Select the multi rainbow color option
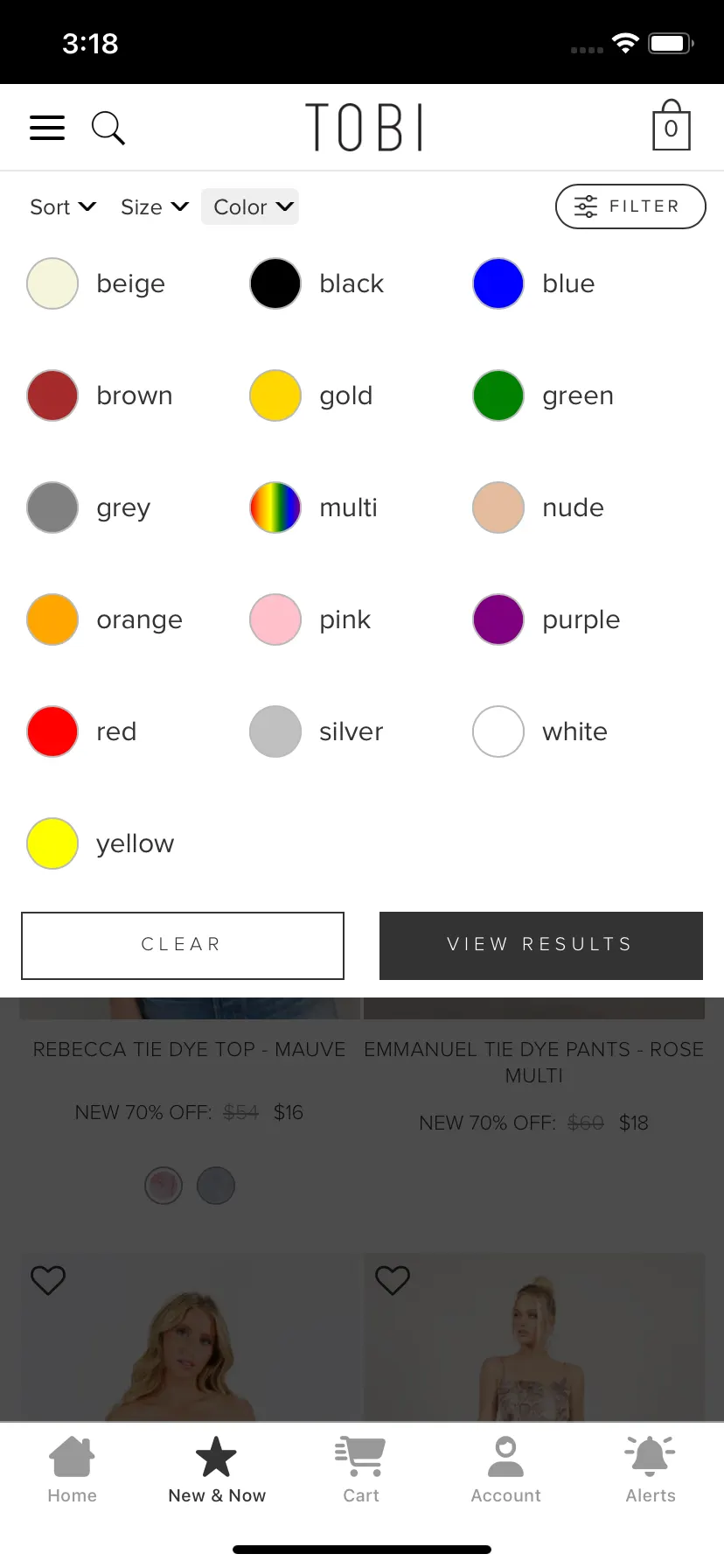 point(313,507)
